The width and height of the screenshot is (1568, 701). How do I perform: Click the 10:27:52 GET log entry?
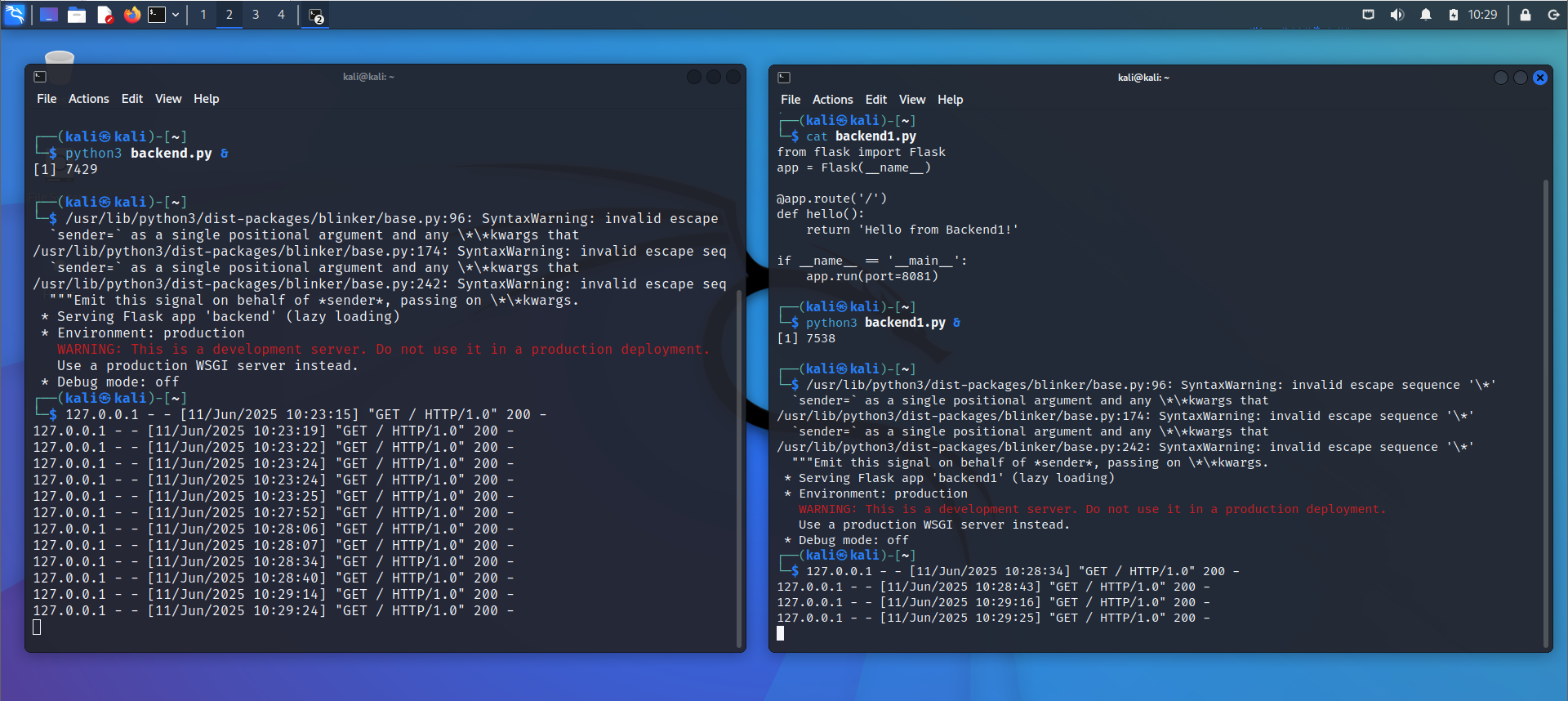tap(274, 512)
